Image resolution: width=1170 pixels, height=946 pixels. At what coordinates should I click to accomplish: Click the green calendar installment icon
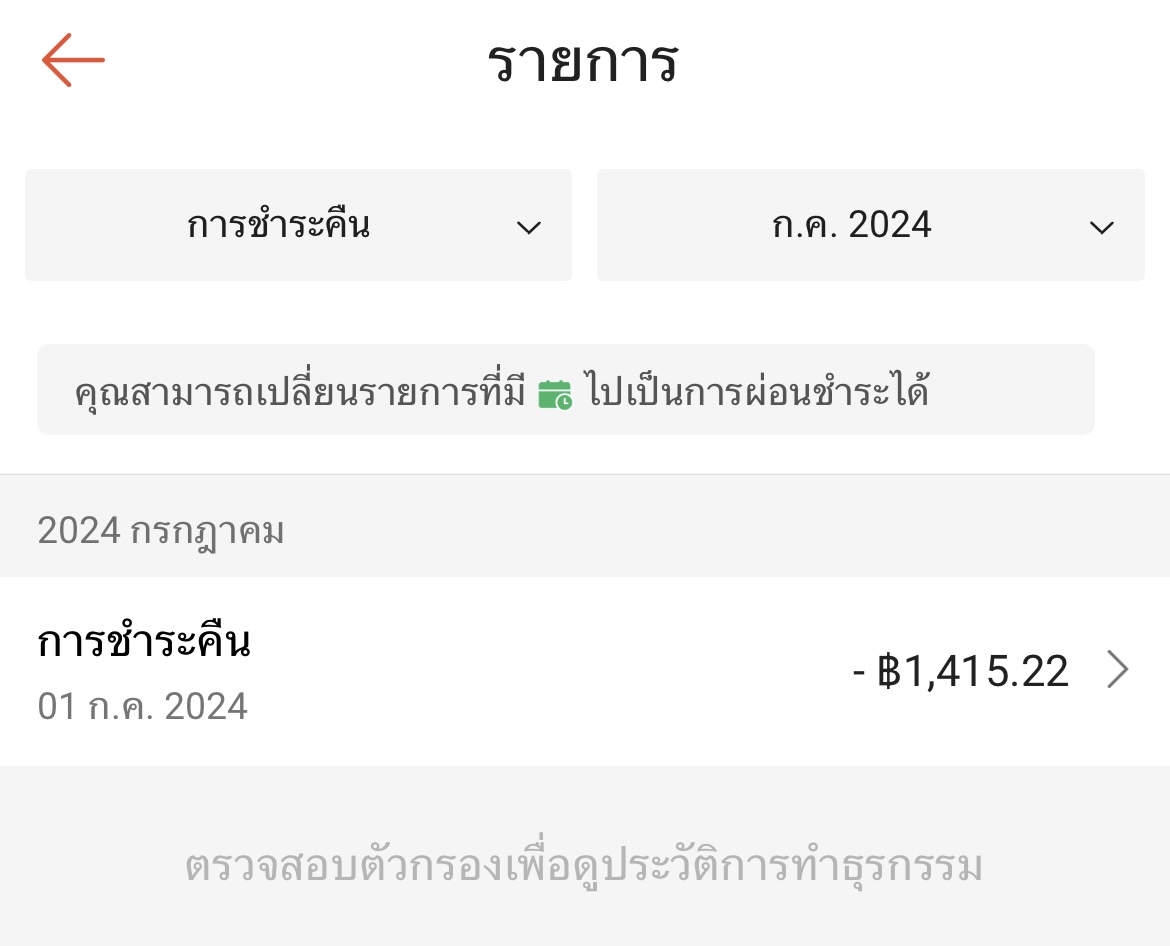(555, 394)
